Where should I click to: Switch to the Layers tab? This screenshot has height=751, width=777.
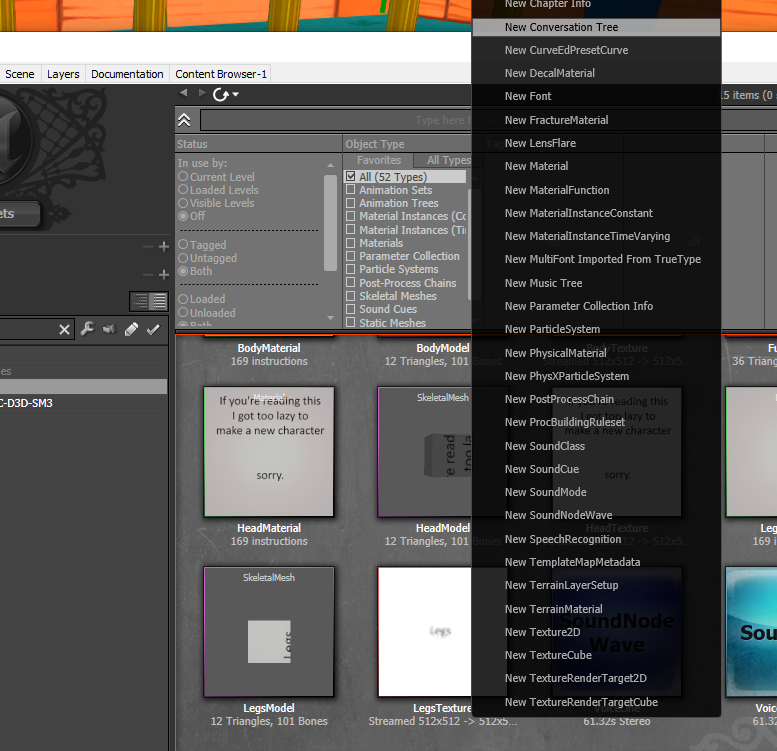[63, 74]
